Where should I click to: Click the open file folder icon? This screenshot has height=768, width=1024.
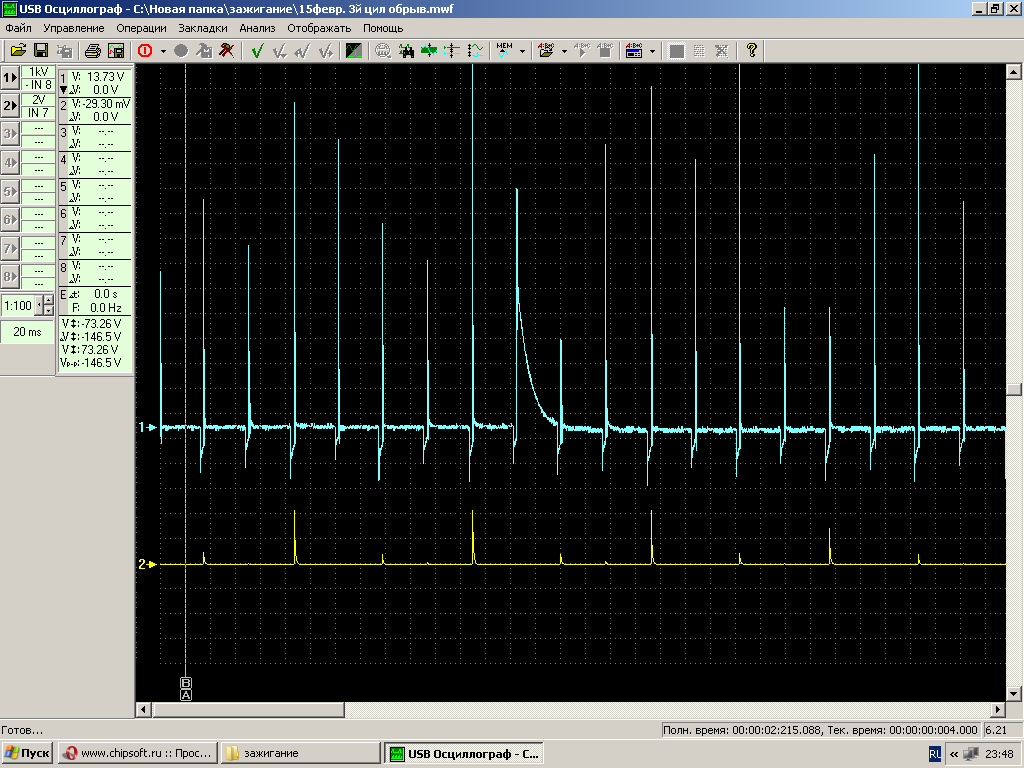tap(18, 50)
